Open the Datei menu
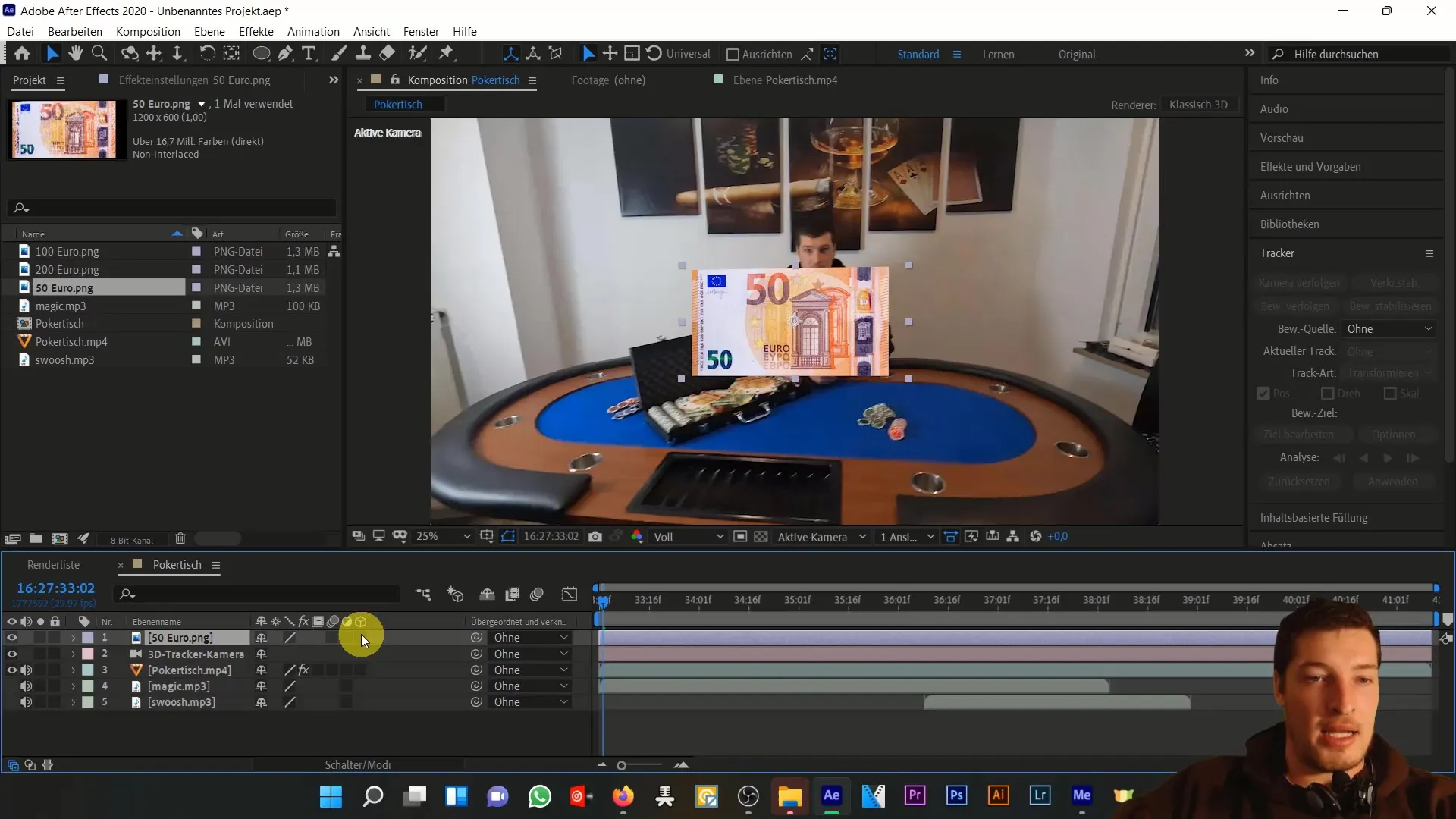Screen dimensions: 1456x819 (20, 32)
